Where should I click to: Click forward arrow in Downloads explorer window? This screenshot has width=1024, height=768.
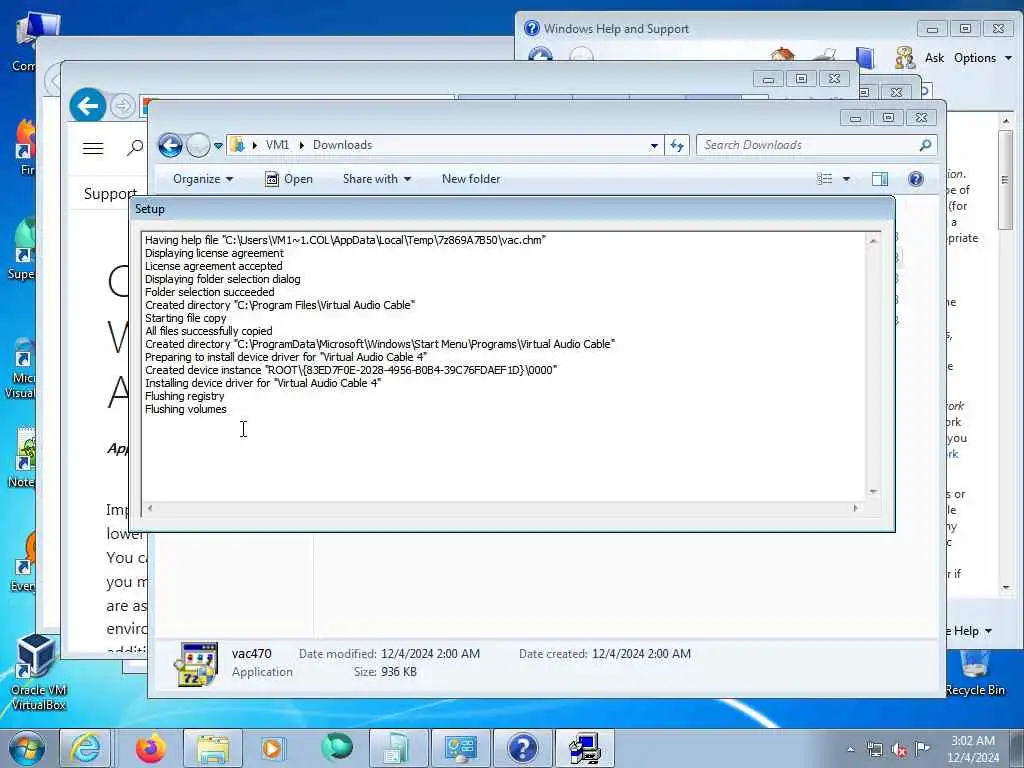198,145
